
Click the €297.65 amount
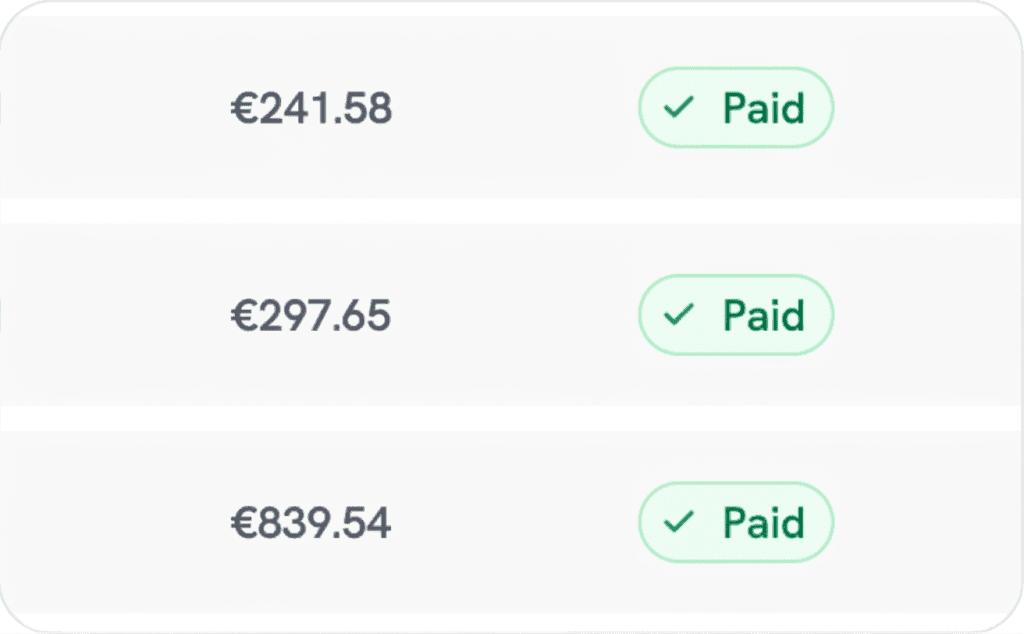(x=311, y=315)
